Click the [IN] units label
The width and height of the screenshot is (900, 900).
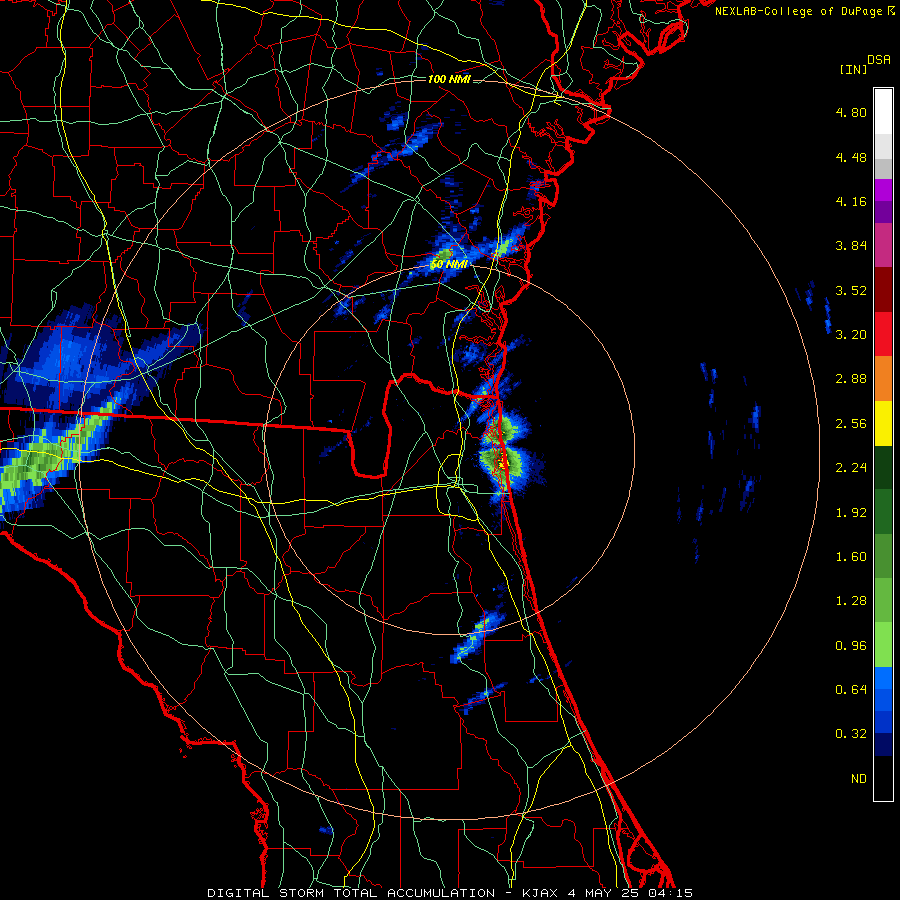click(x=853, y=69)
